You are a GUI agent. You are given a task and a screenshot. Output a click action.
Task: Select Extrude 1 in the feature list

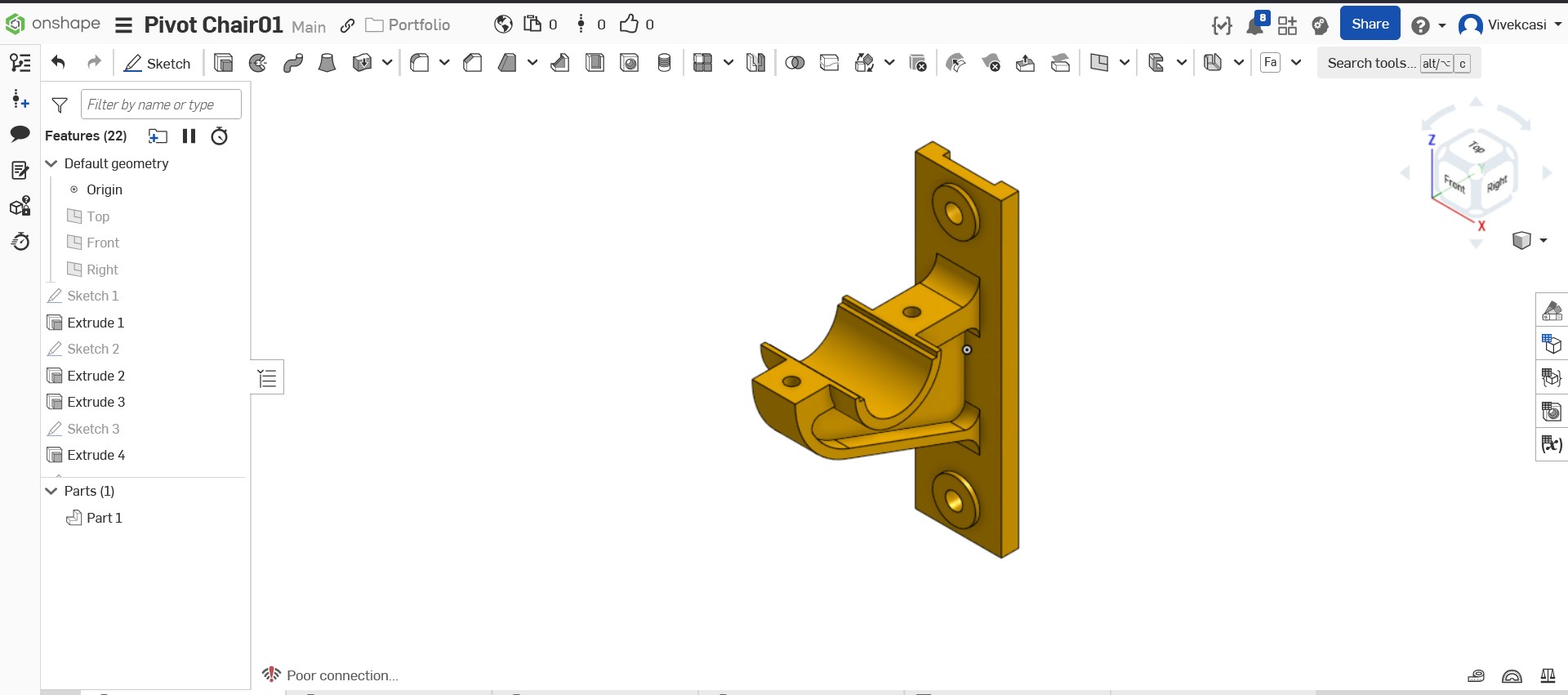click(x=96, y=323)
